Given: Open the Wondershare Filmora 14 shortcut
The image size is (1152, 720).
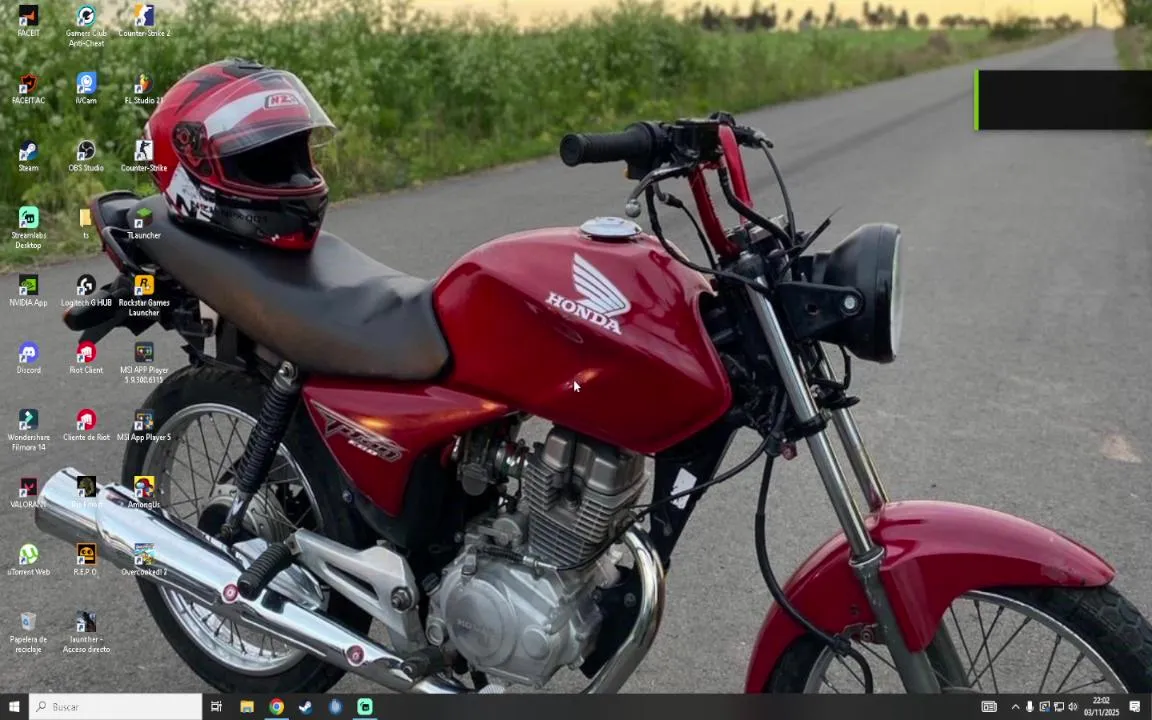Looking at the screenshot, I should click(28, 430).
